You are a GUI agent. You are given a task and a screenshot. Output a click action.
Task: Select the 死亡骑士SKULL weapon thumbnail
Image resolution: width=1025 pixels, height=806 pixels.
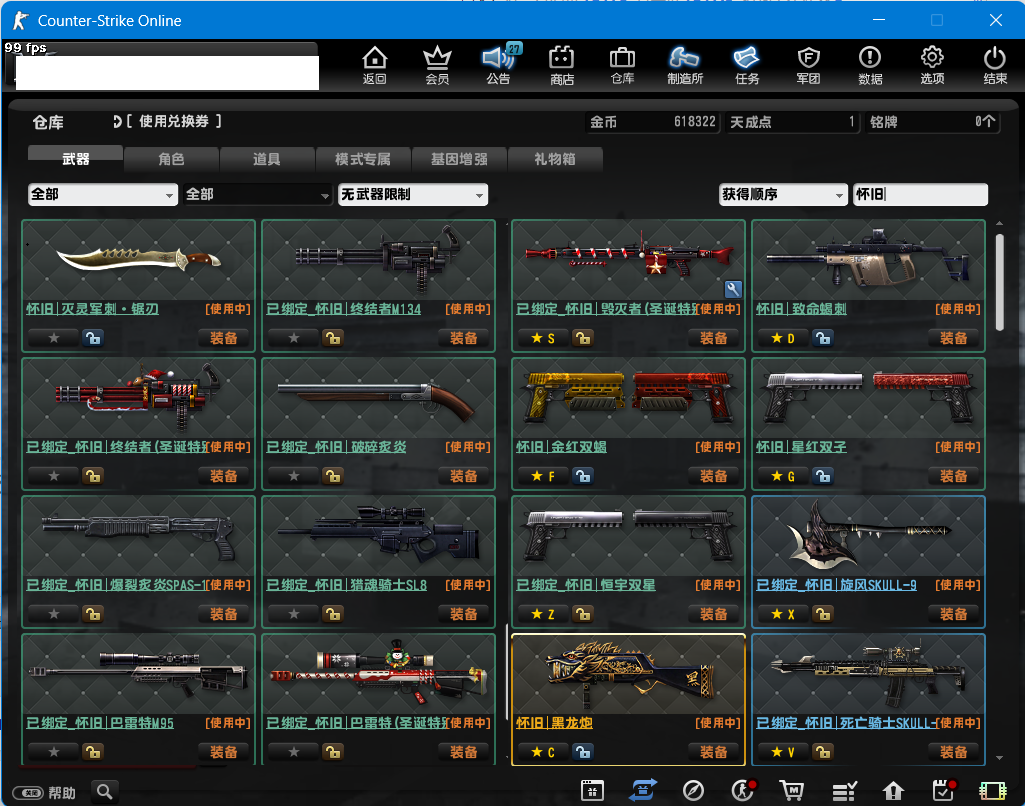(x=868, y=673)
